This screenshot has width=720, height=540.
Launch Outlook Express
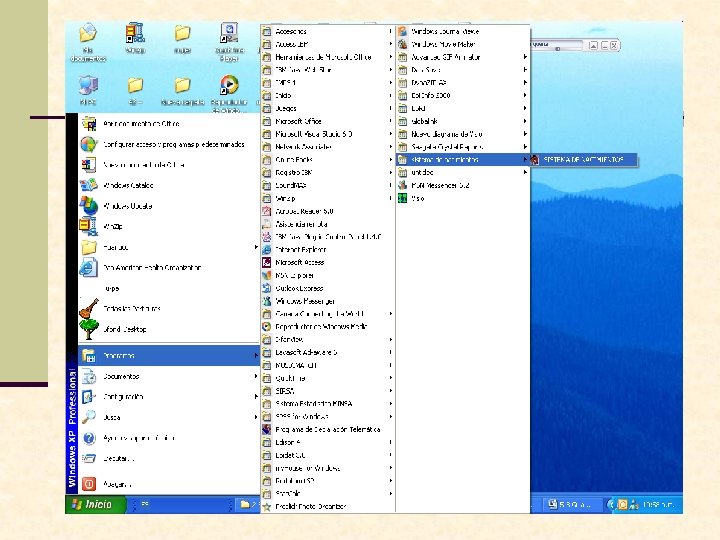tap(327, 288)
